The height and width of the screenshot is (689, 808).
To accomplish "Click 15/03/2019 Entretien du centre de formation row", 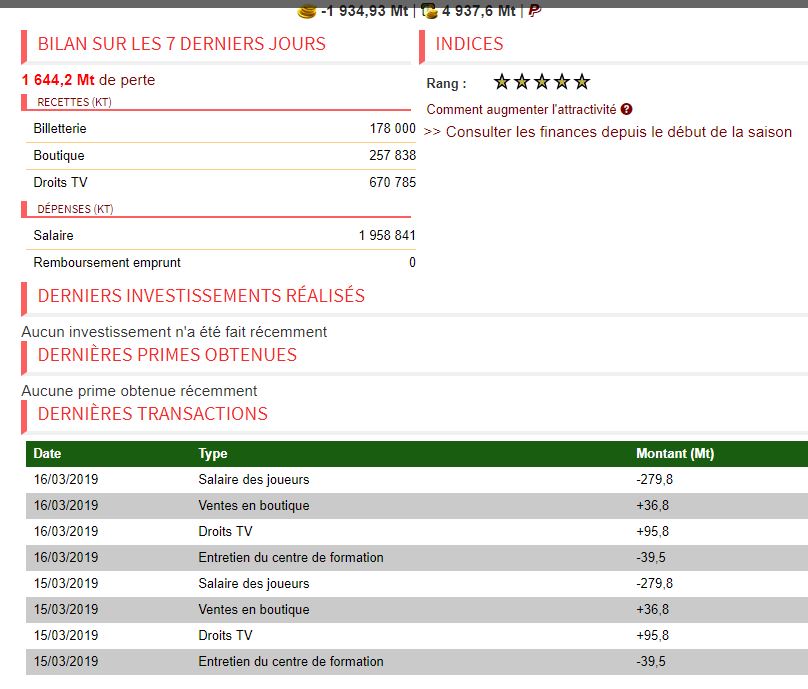I will pyautogui.click(x=417, y=662).
